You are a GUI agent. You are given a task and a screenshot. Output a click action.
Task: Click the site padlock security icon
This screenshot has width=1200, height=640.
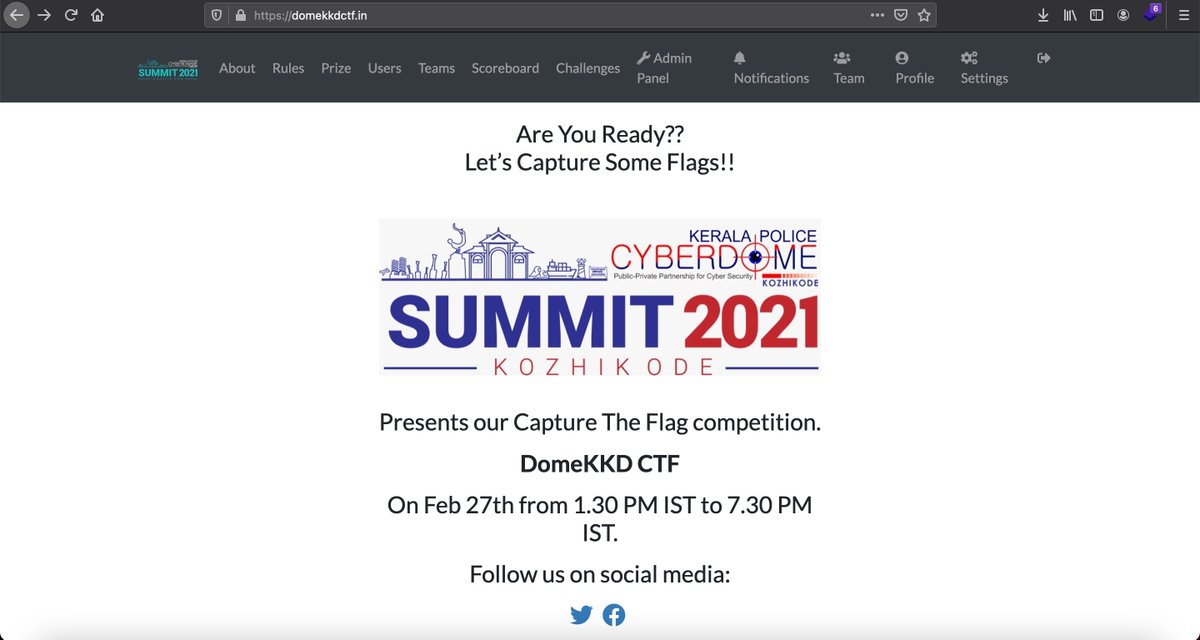[240, 15]
